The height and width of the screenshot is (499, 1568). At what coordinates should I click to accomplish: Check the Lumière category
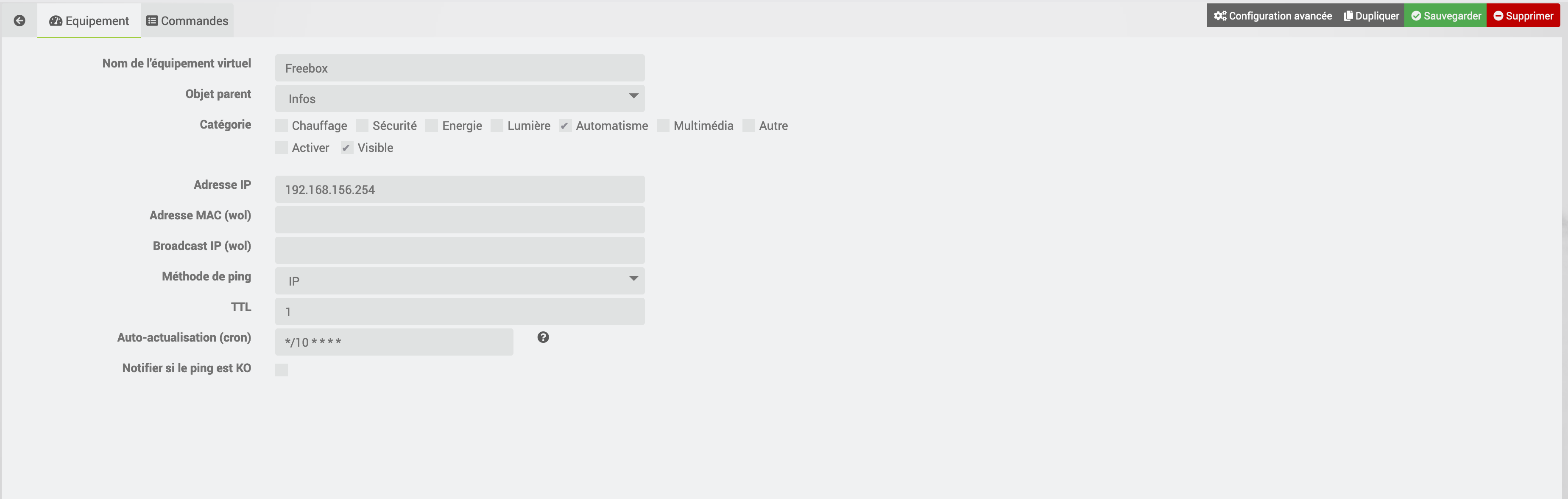[x=497, y=126]
